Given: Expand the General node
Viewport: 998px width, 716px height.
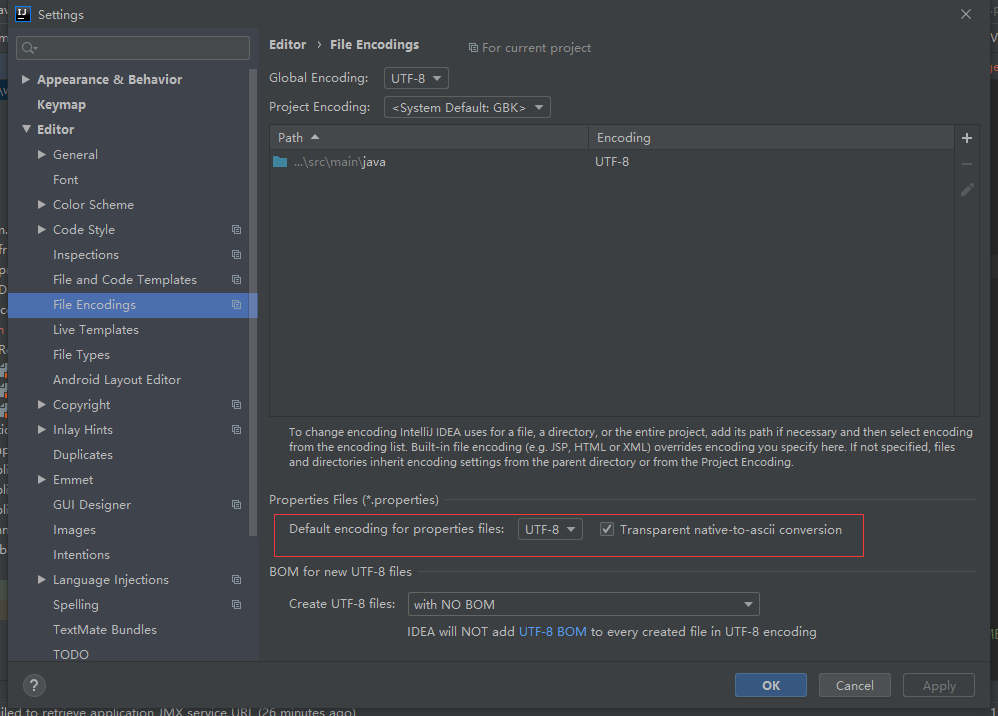Looking at the screenshot, I should [x=41, y=155].
